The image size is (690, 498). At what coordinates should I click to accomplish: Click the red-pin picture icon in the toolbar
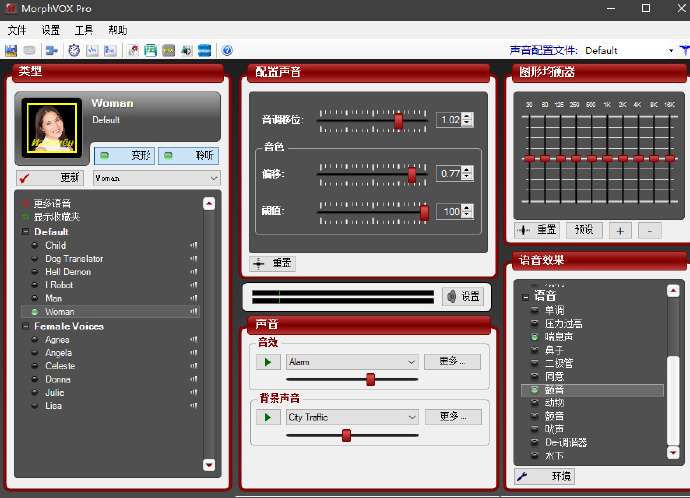point(133,51)
